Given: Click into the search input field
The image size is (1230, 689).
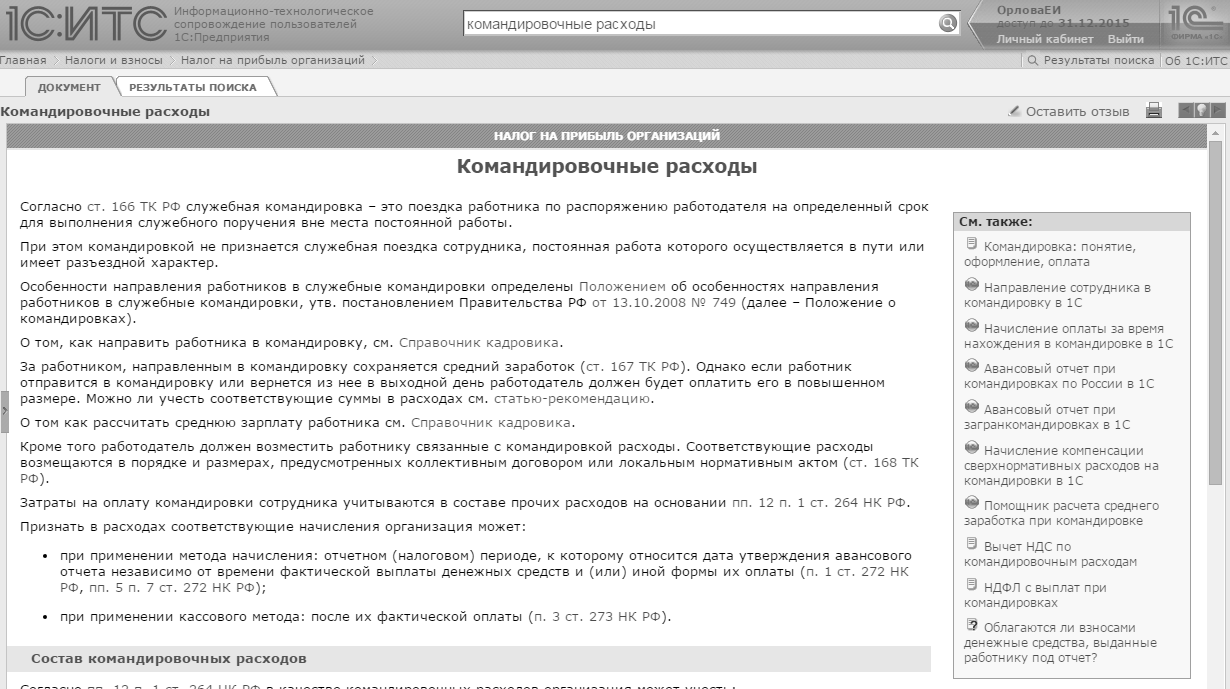Looking at the screenshot, I should (x=700, y=24).
